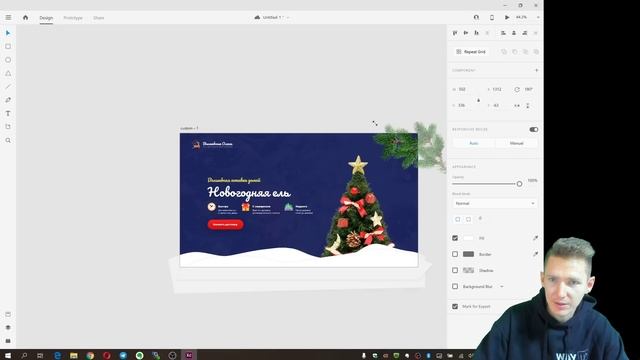This screenshot has width=640, height=360.
Task: Toggle Responsive Resize switch
Action: point(533,129)
